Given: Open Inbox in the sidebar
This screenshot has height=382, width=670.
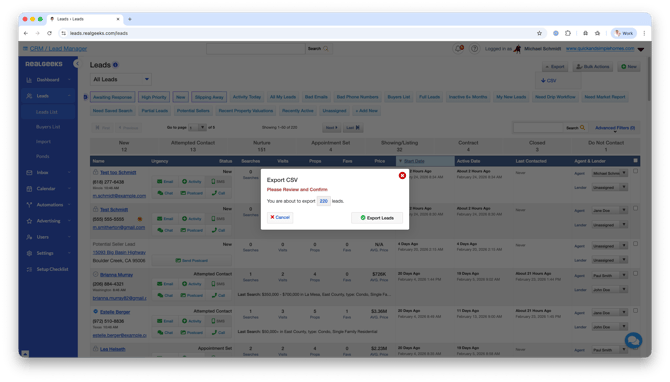Looking at the screenshot, I should pos(48,173).
